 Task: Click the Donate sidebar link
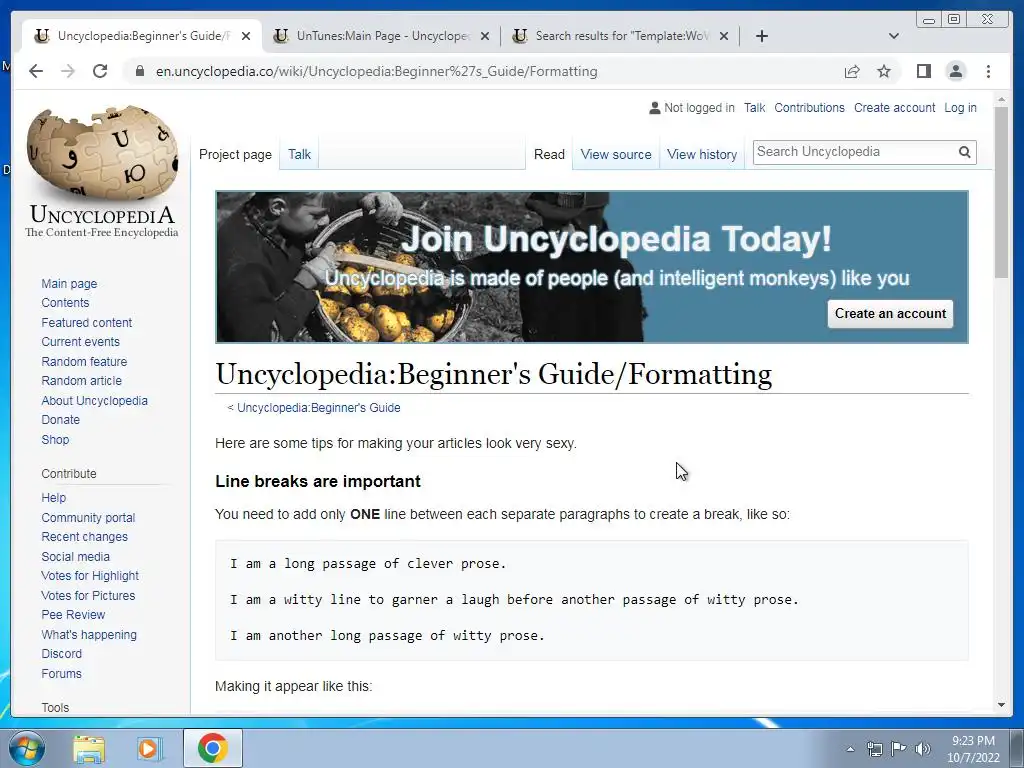pos(61,420)
